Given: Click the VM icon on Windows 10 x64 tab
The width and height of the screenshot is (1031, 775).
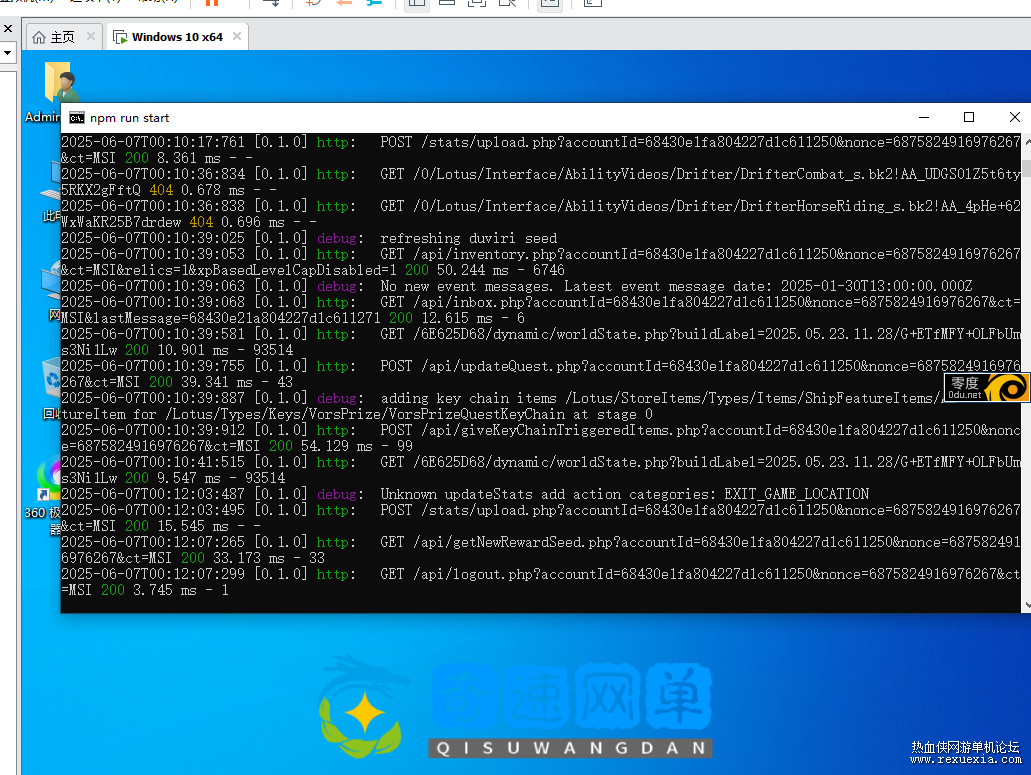Looking at the screenshot, I should [x=120, y=38].
